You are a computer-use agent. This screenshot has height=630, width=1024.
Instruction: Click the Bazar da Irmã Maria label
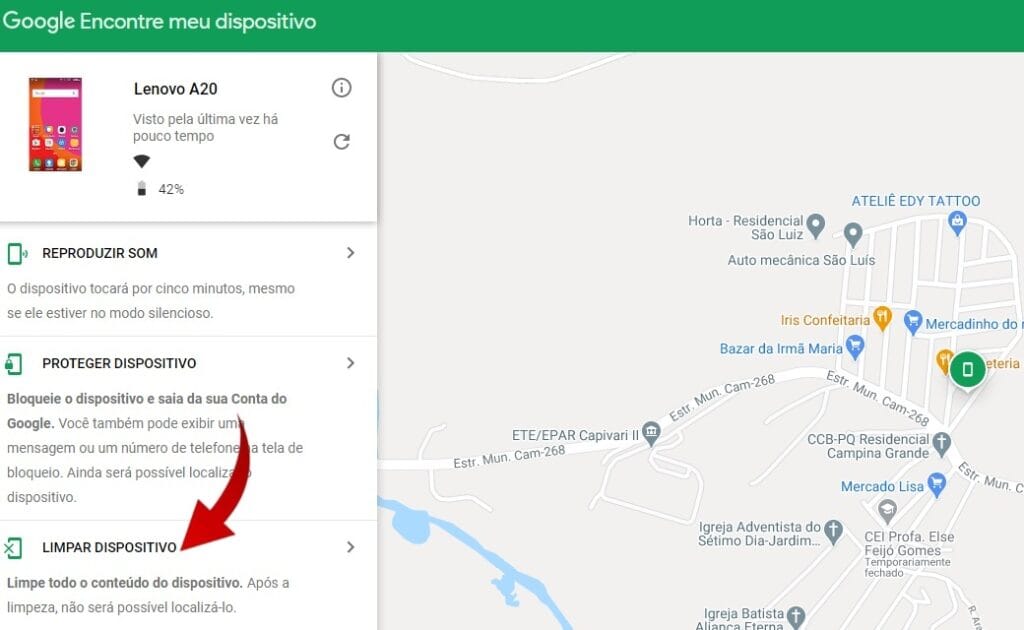click(781, 349)
